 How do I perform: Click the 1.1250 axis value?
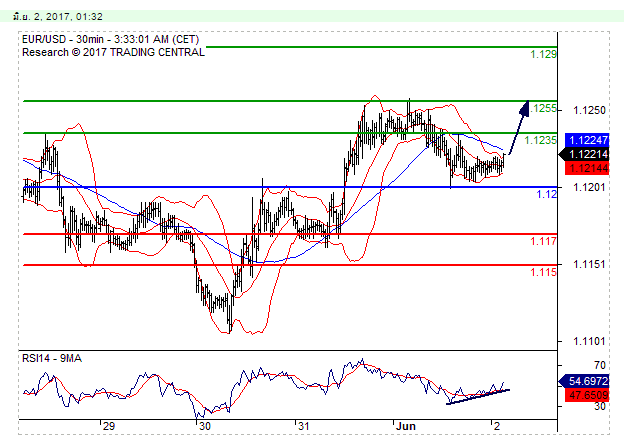coord(589,110)
